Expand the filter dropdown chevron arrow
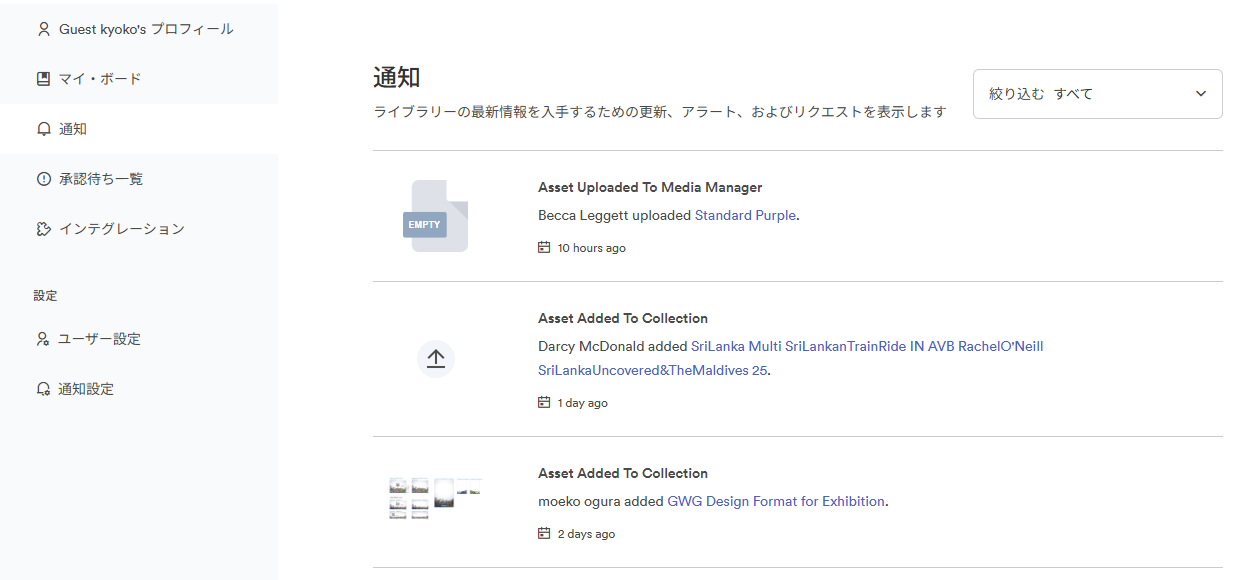 click(x=1201, y=94)
